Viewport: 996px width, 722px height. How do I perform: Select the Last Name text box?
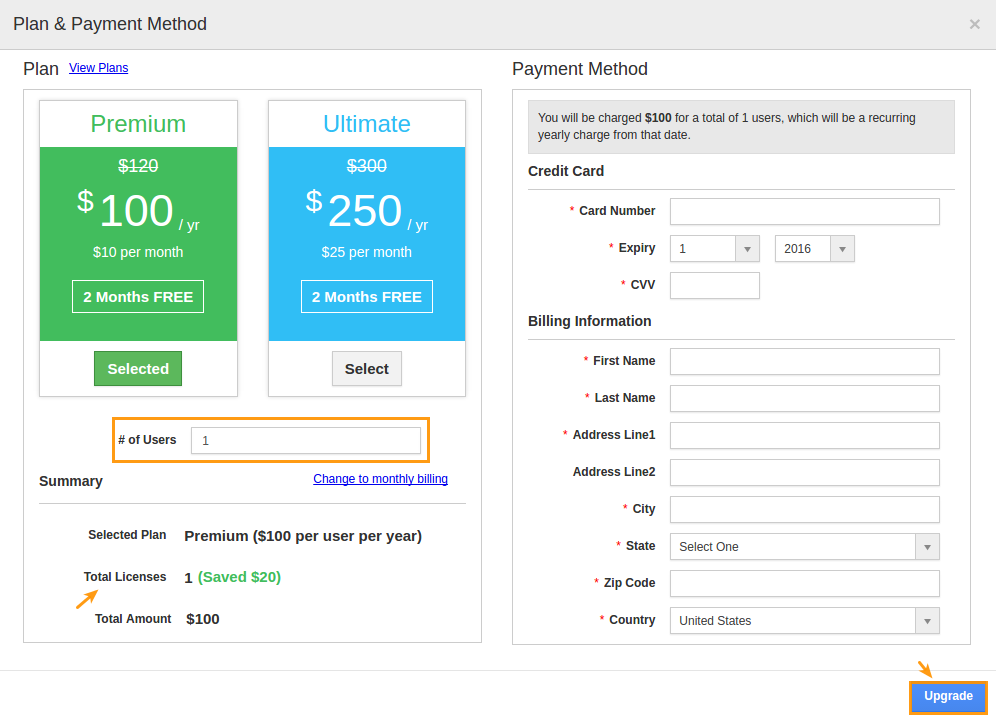pyautogui.click(x=804, y=398)
